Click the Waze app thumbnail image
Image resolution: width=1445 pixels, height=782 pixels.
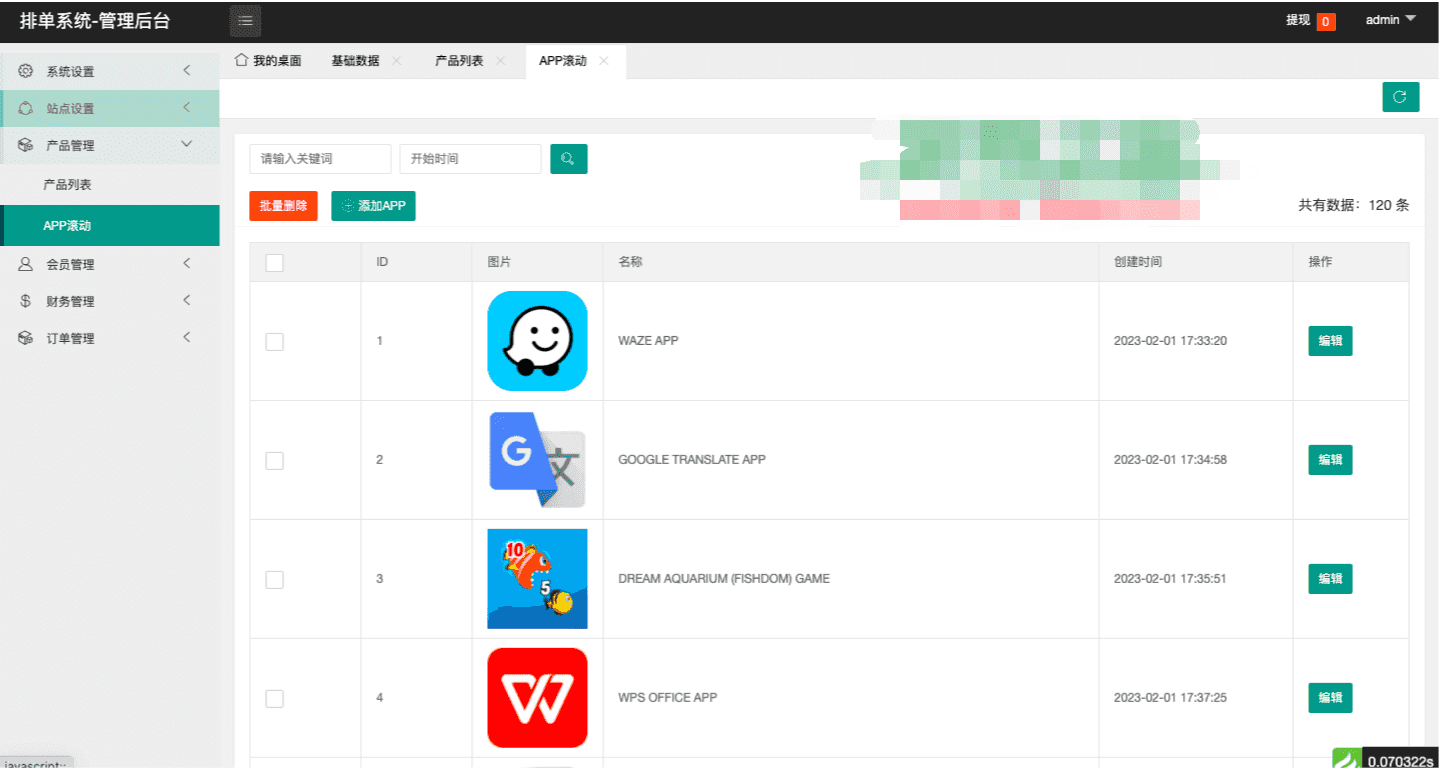[537, 341]
